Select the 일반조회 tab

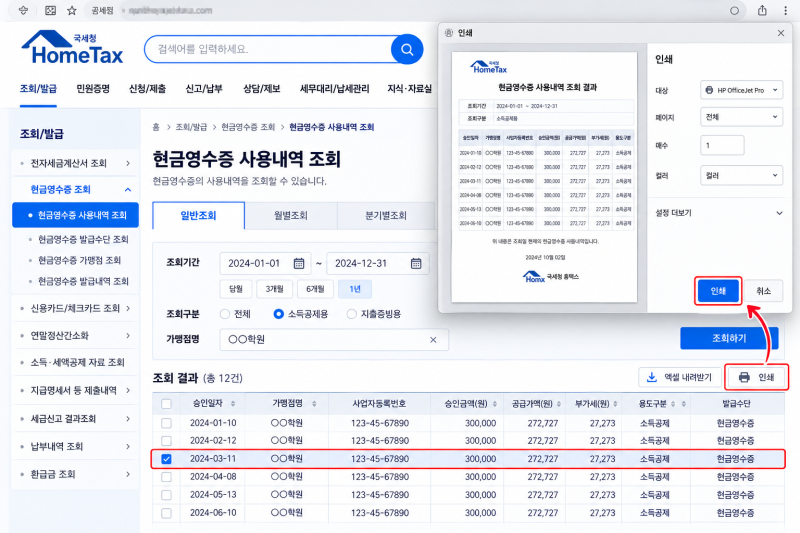[198, 216]
